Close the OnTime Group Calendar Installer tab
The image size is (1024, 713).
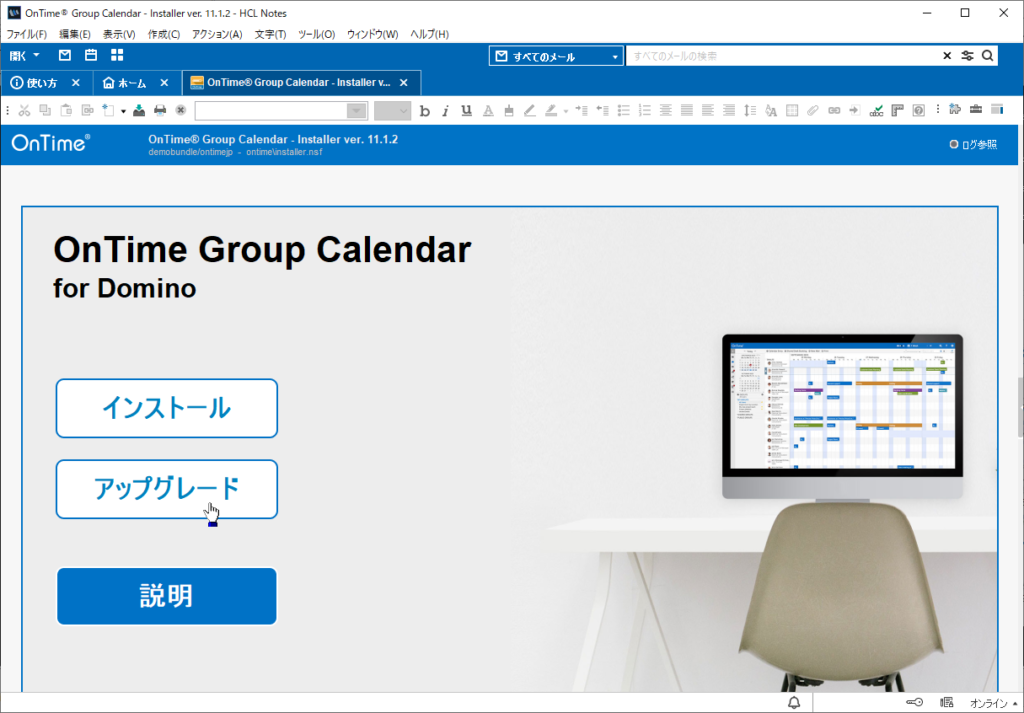pyautogui.click(x=404, y=83)
